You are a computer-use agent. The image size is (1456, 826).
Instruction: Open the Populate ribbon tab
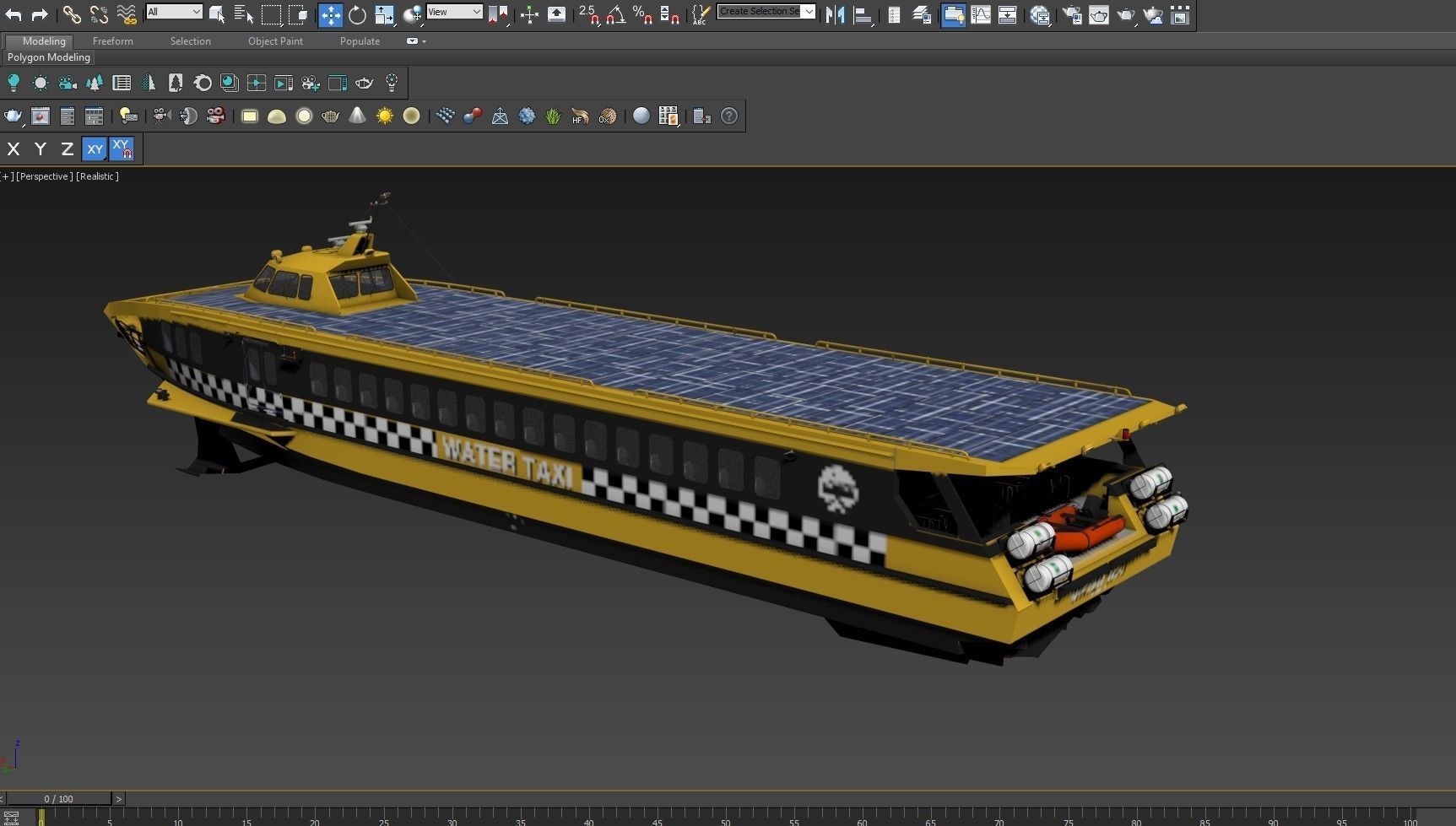pyautogui.click(x=360, y=40)
